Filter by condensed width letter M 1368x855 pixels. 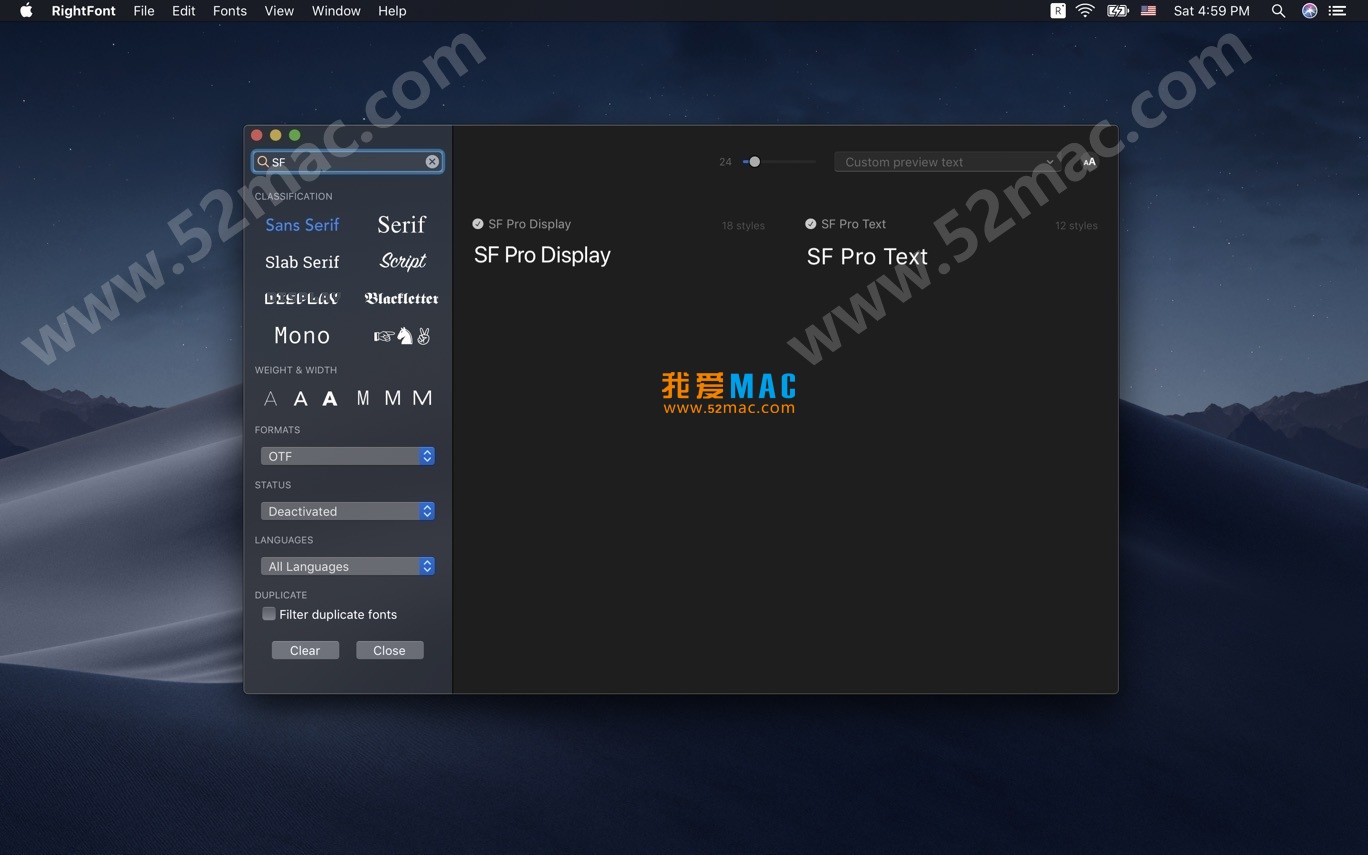pos(363,399)
